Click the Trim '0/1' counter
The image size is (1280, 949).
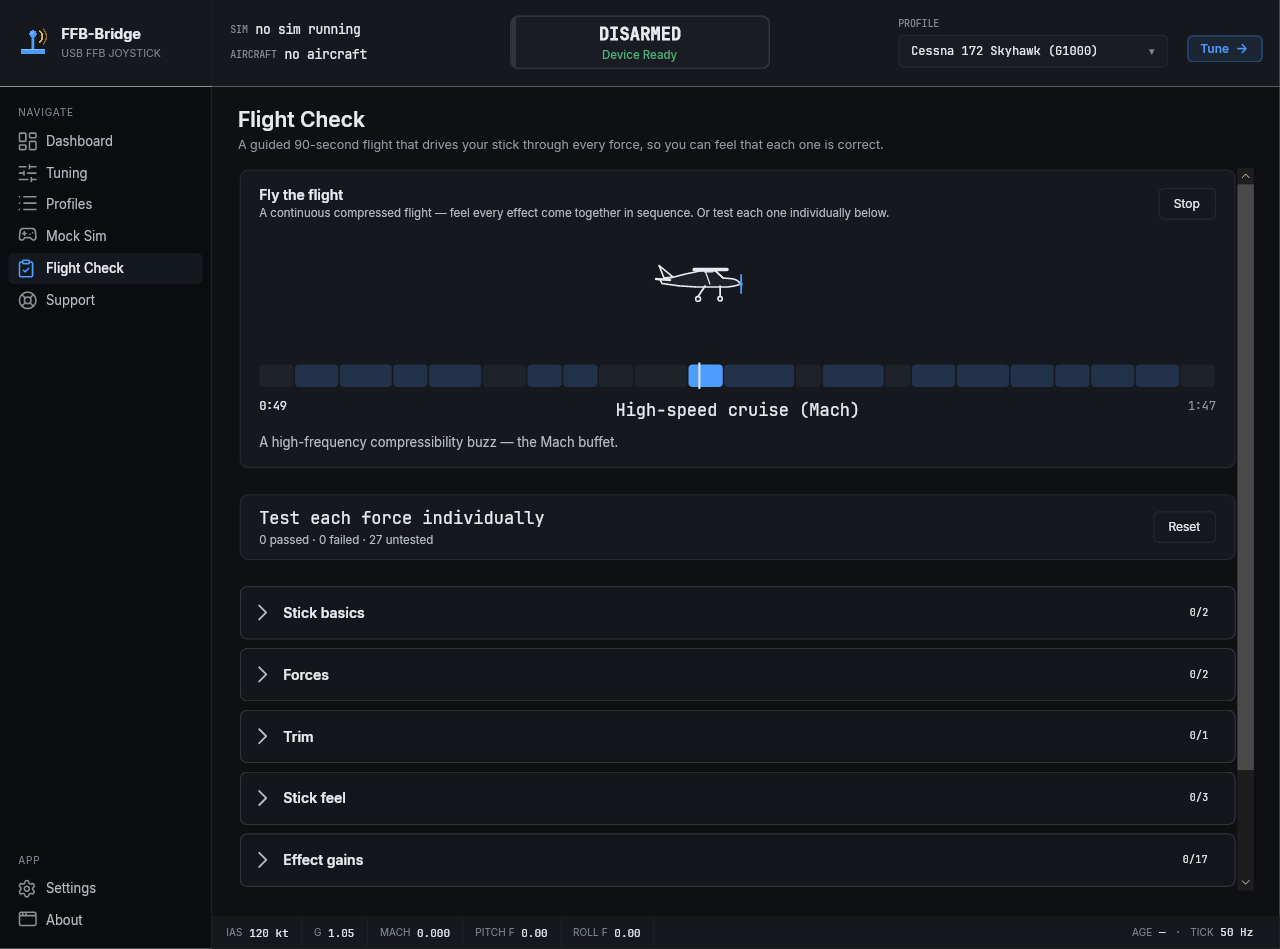point(1198,736)
